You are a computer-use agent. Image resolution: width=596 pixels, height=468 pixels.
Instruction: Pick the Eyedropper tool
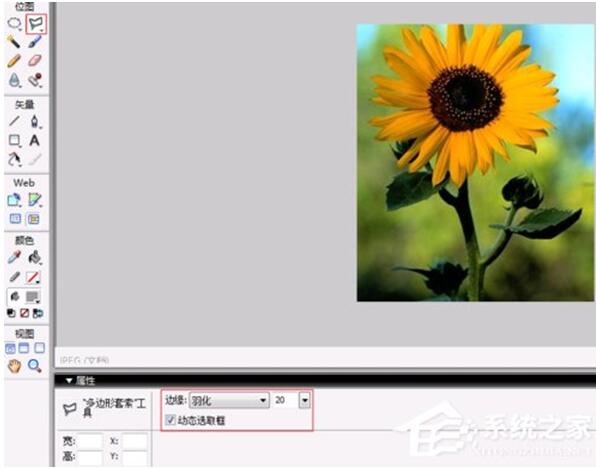(14, 257)
